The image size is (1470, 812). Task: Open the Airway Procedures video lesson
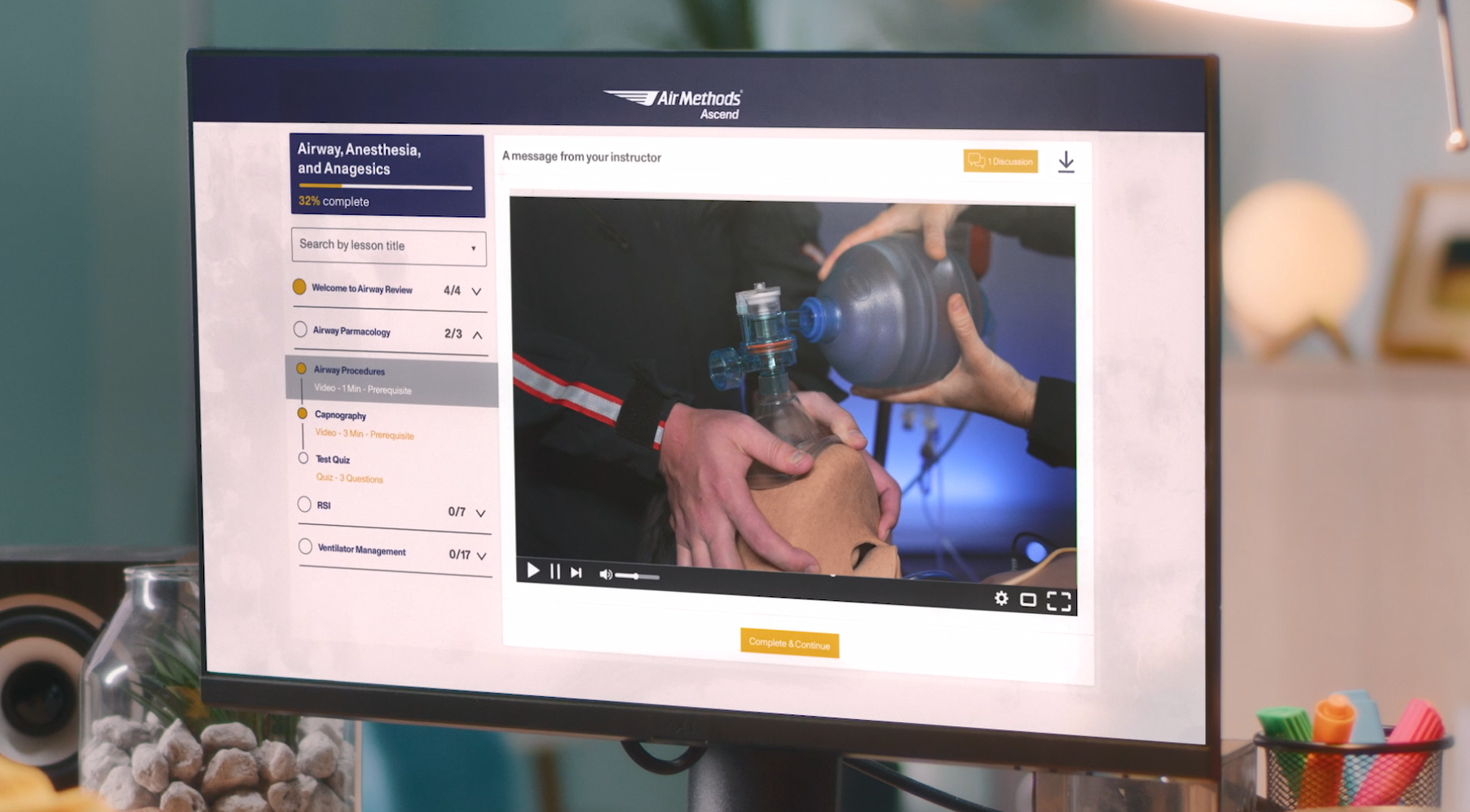point(391,380)
